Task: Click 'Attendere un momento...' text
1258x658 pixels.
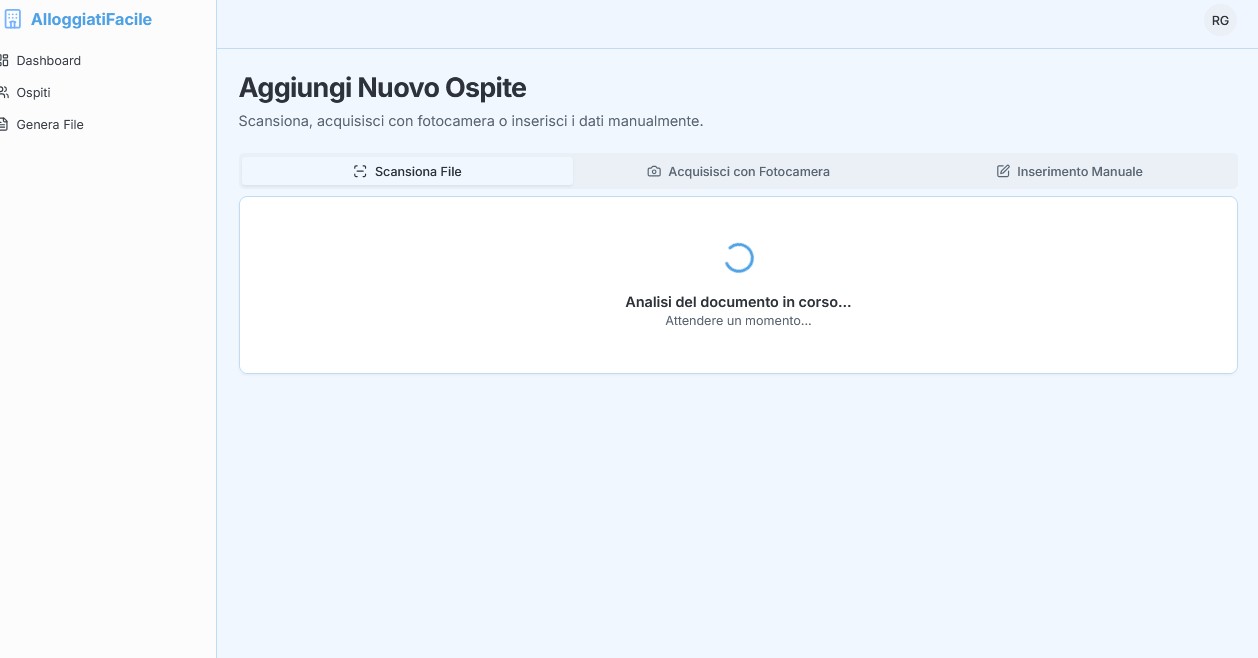Action: click(x=738, y=321)
